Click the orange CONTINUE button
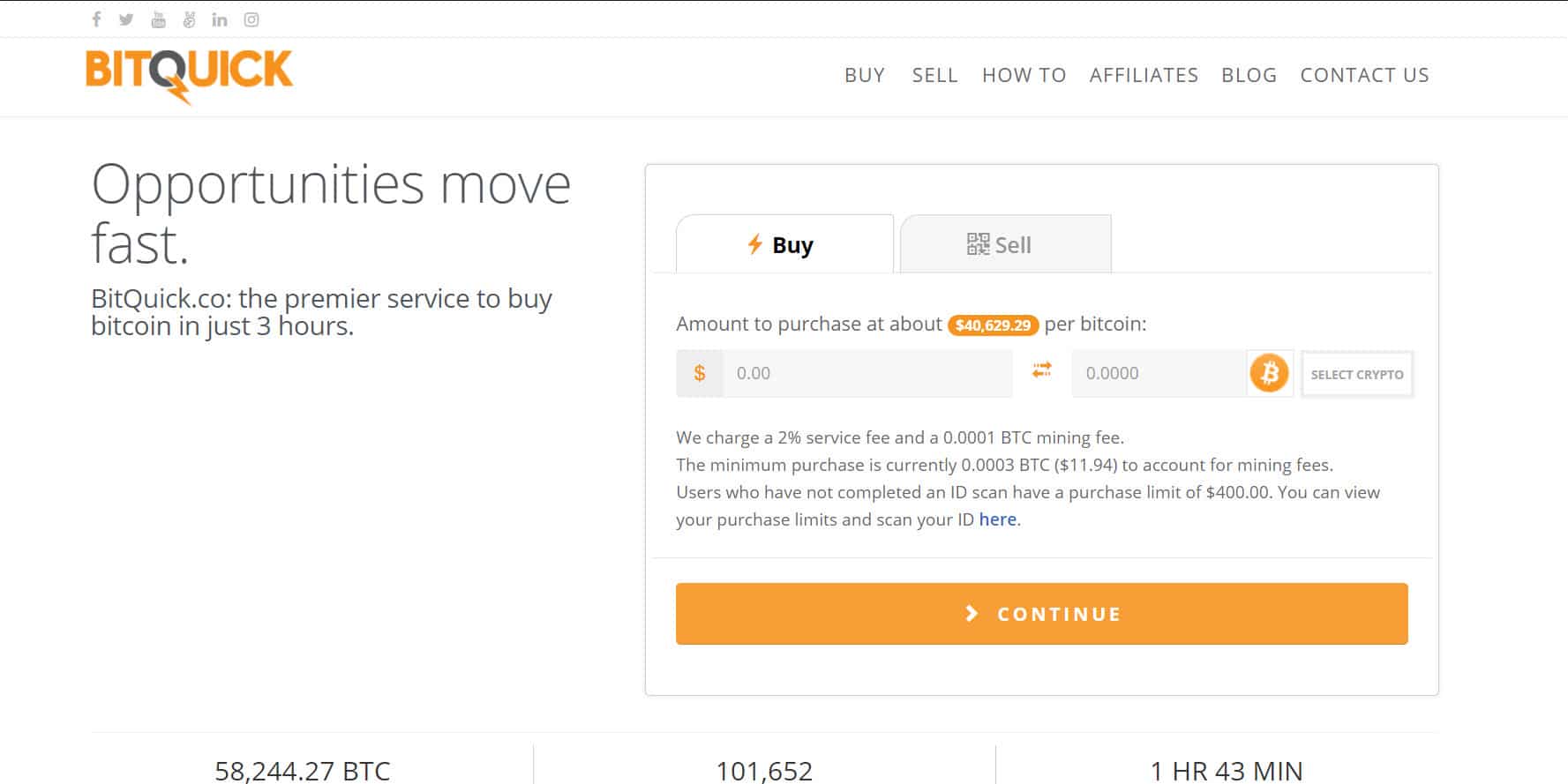Image resolution: width=1568 pixels, height=784 pixels. pyautogui.click(x=1042, y=614)
